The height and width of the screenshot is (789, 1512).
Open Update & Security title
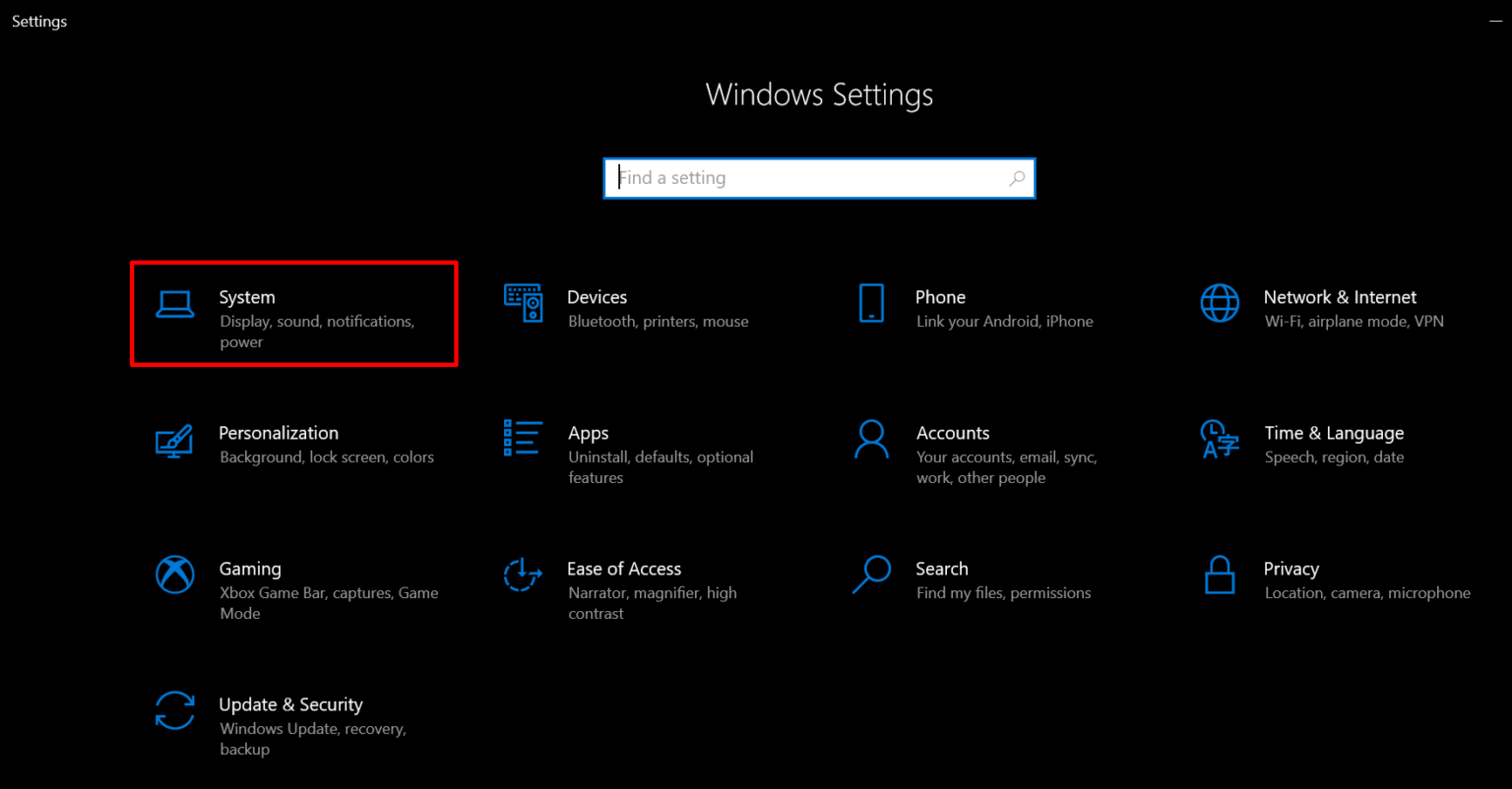(290, 705)
